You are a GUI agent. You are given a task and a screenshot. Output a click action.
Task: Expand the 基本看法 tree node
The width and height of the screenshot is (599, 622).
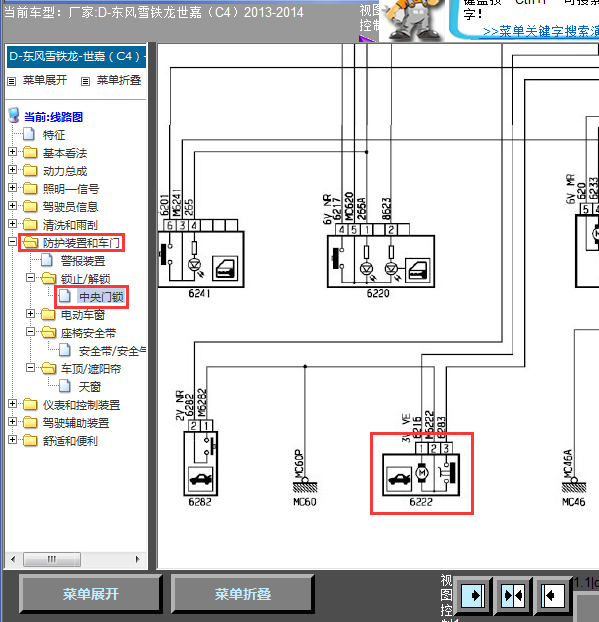12,152
